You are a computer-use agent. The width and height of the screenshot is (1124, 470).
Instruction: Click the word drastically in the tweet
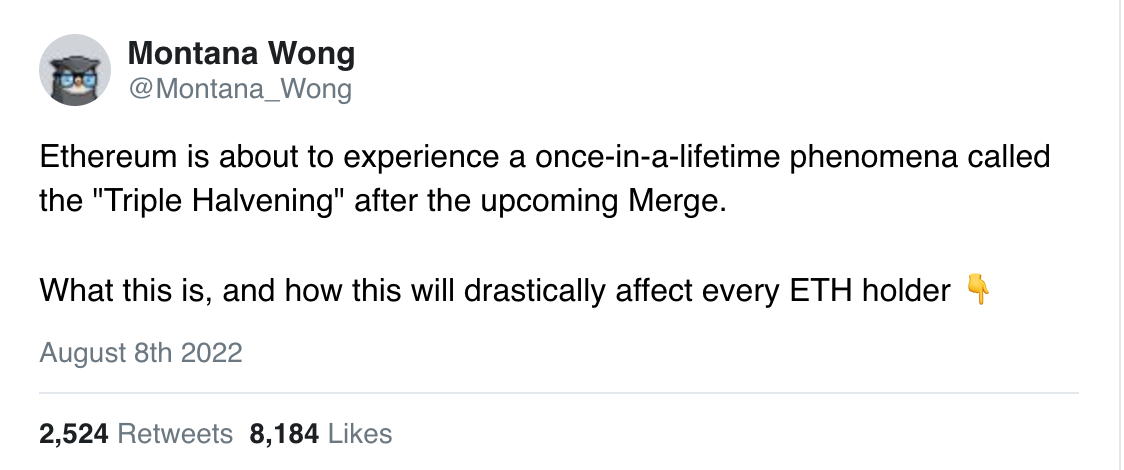(x=534, y=291)
